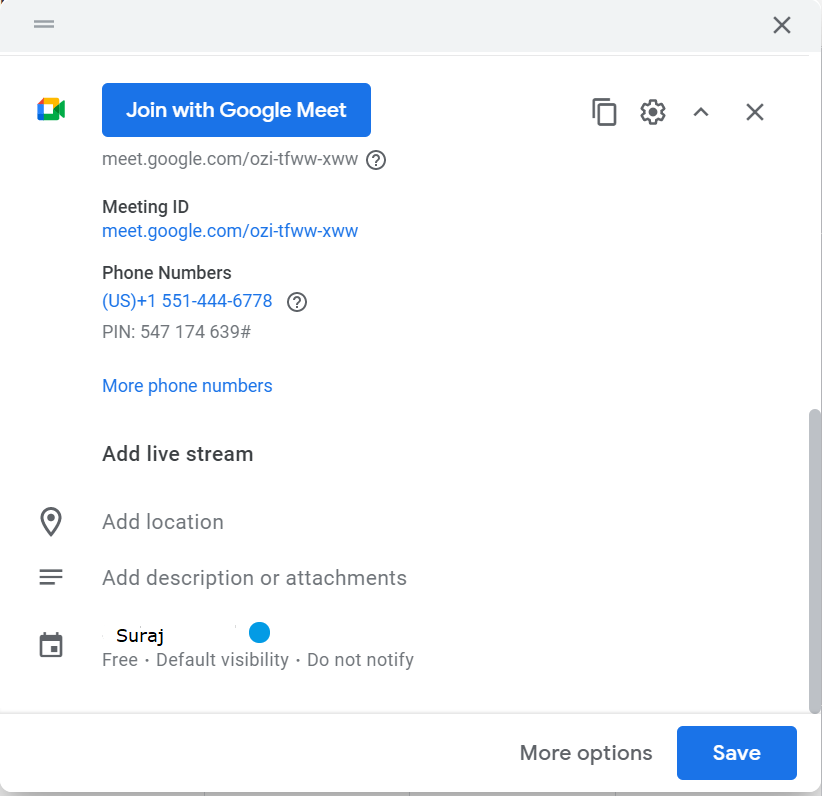Click the Google Meet logo icon
The height and width of the screenshot is (796, 822).
coord(51,109)
